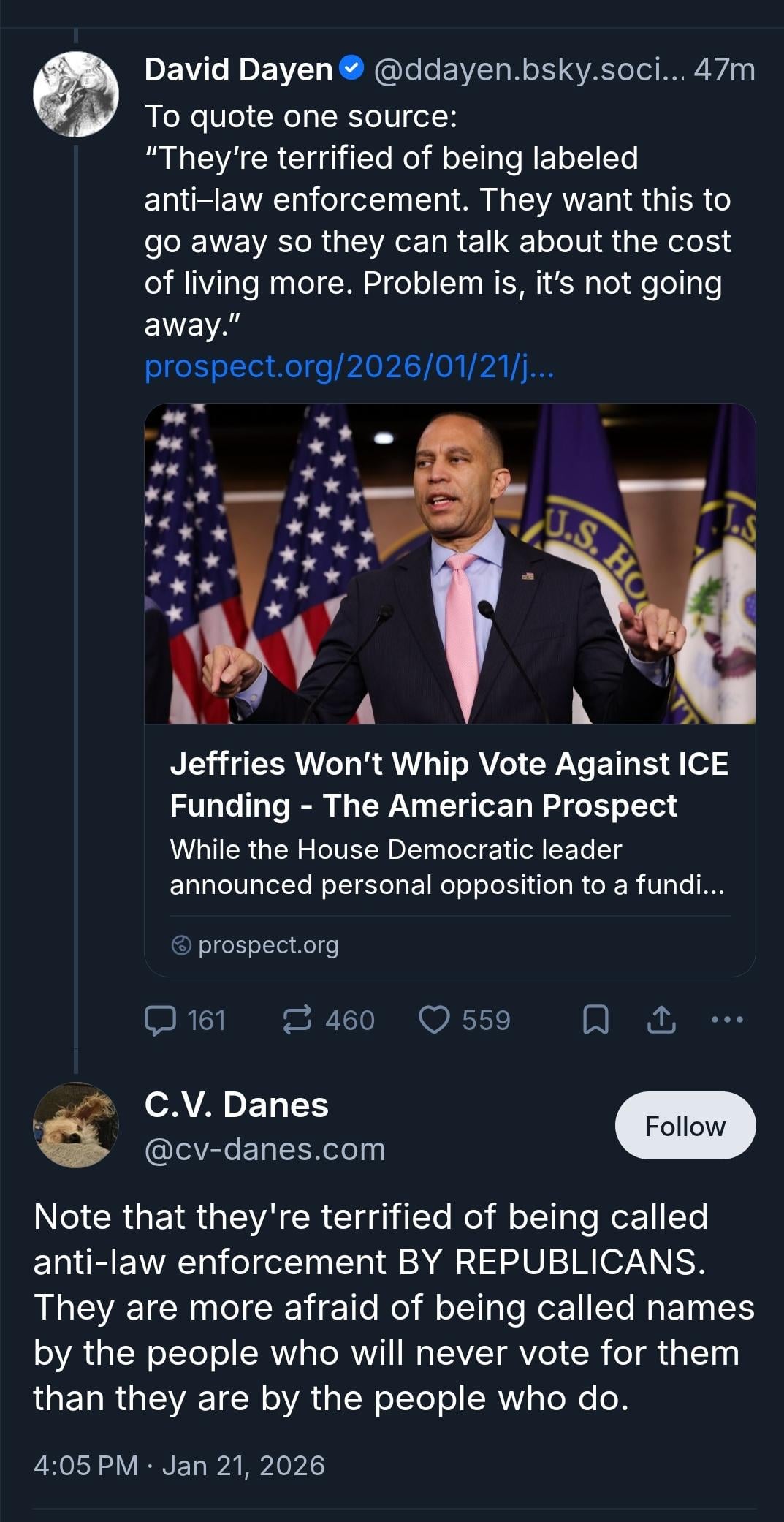784x1522 pixels.
Task: Reply to David Dayen's post
Action: [x=161, y=1020]
